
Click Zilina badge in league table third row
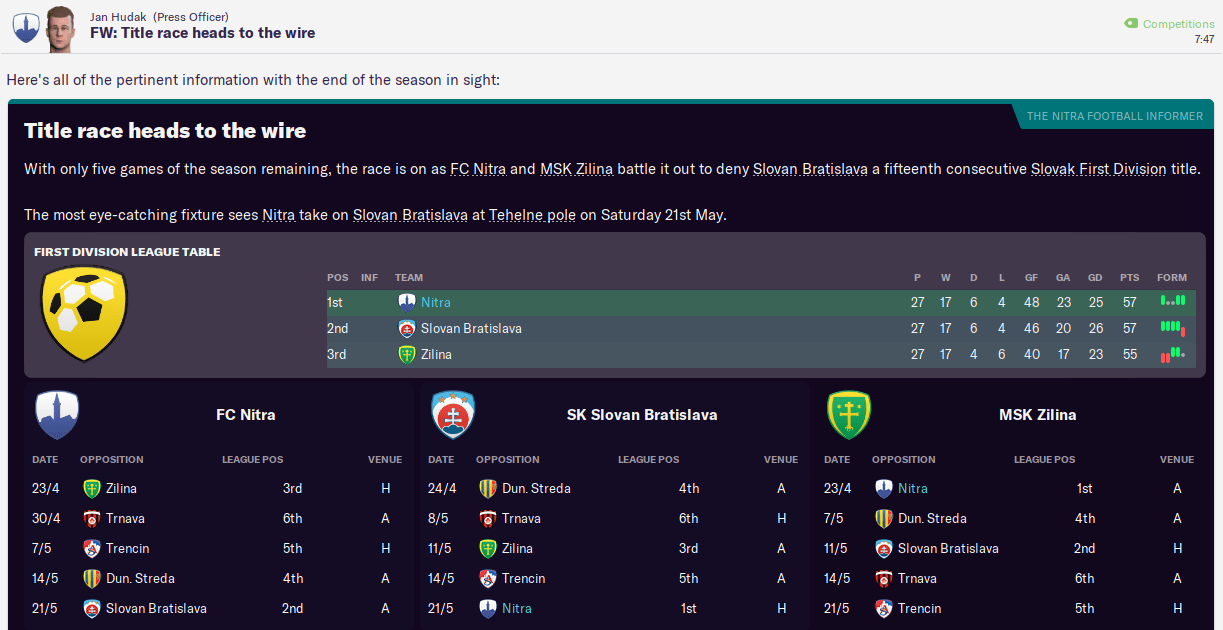(407, 354)
